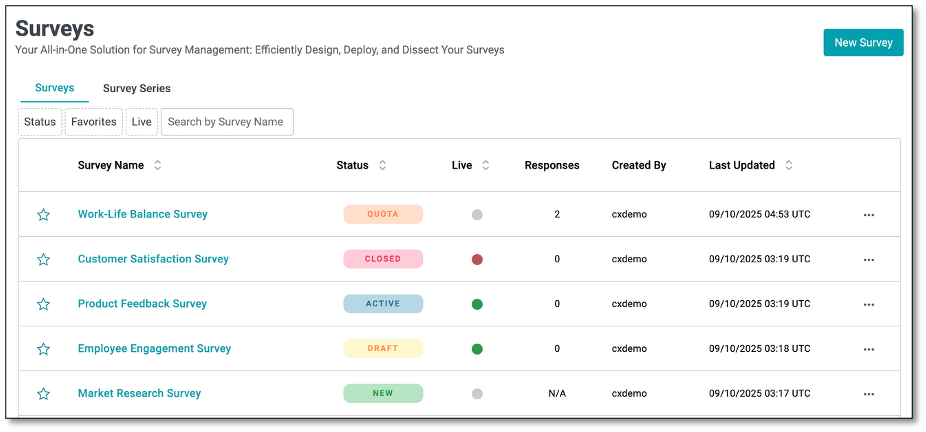Viewport: 926px width, 432px height.
Task: Toggle the Favorites filter
Action: click(x=94, y=122)
